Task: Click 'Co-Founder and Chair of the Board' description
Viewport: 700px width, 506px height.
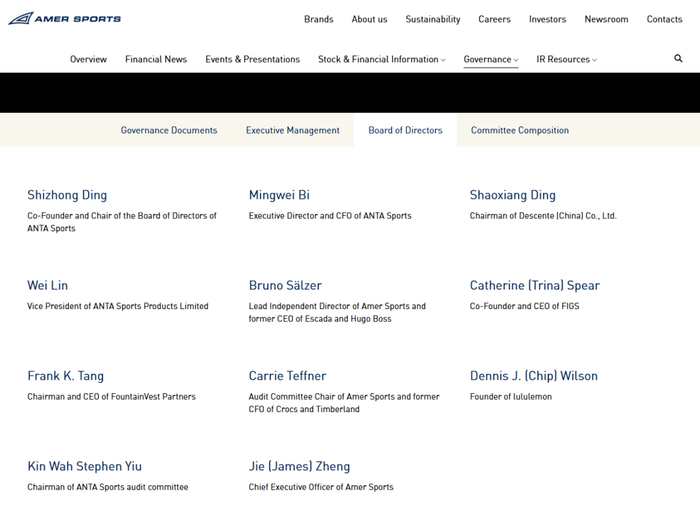Action: pos(122,222)
